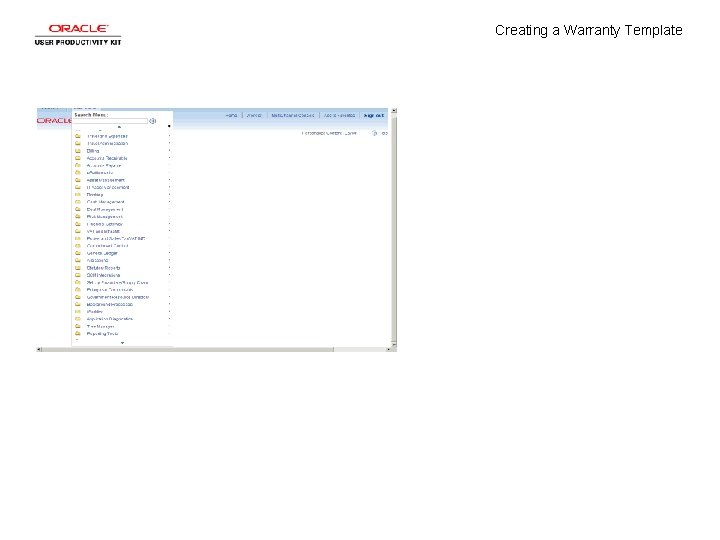
Task: Click the Tree Manager folder icon
Action: (x=78, y=326)
